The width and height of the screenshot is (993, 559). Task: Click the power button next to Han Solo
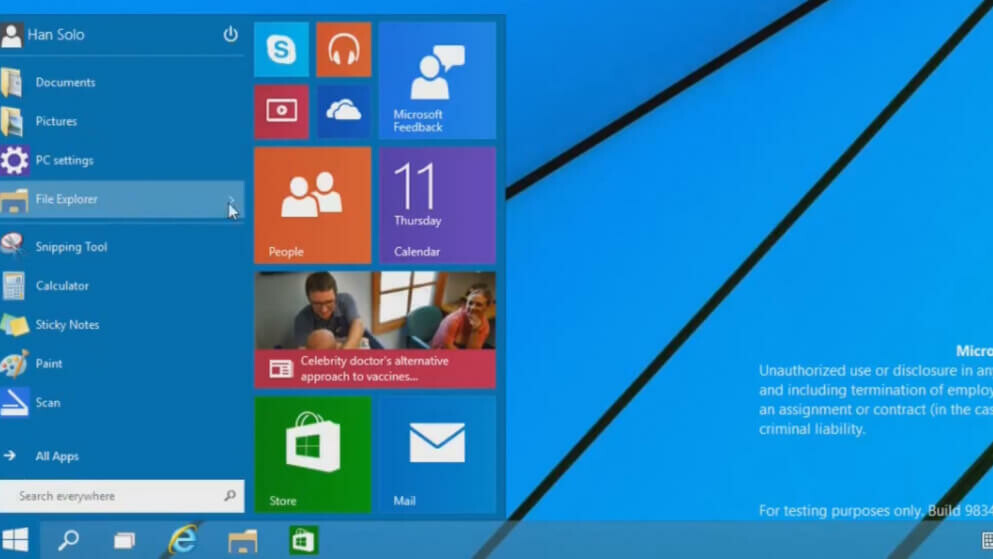(x=231, y=34)
